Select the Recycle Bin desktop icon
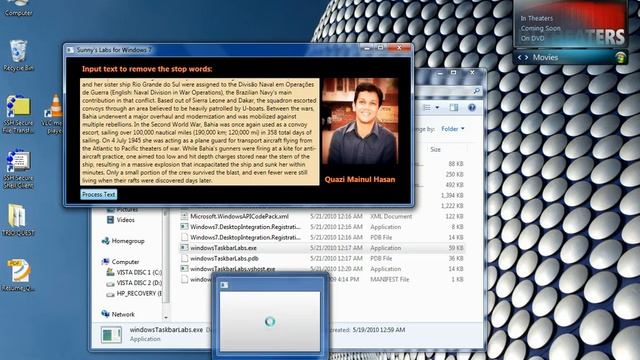Screen dimensions: 640x360 click(18, 55)
